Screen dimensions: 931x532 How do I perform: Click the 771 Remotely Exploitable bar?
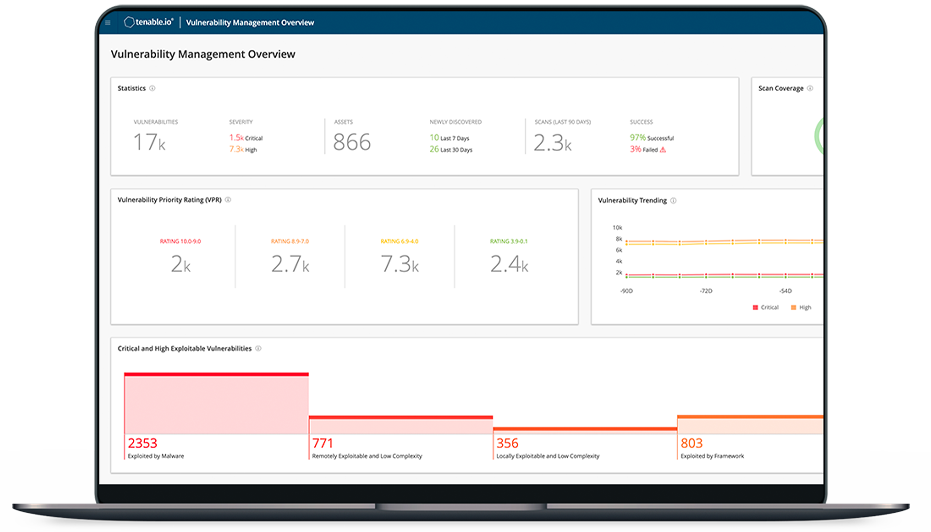tap(401, 425)
